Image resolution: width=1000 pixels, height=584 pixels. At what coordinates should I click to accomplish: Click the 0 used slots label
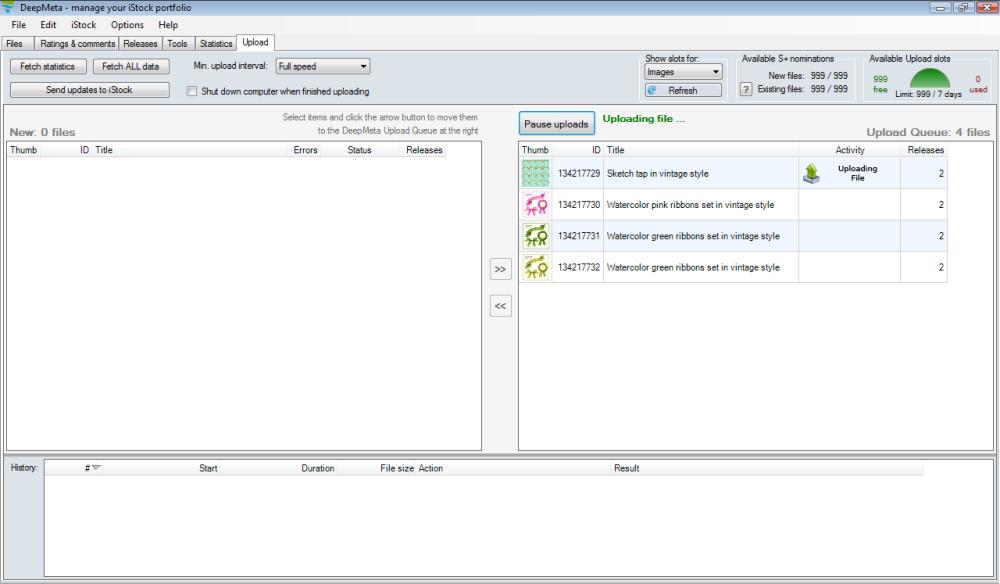click(x=978, y=84)
